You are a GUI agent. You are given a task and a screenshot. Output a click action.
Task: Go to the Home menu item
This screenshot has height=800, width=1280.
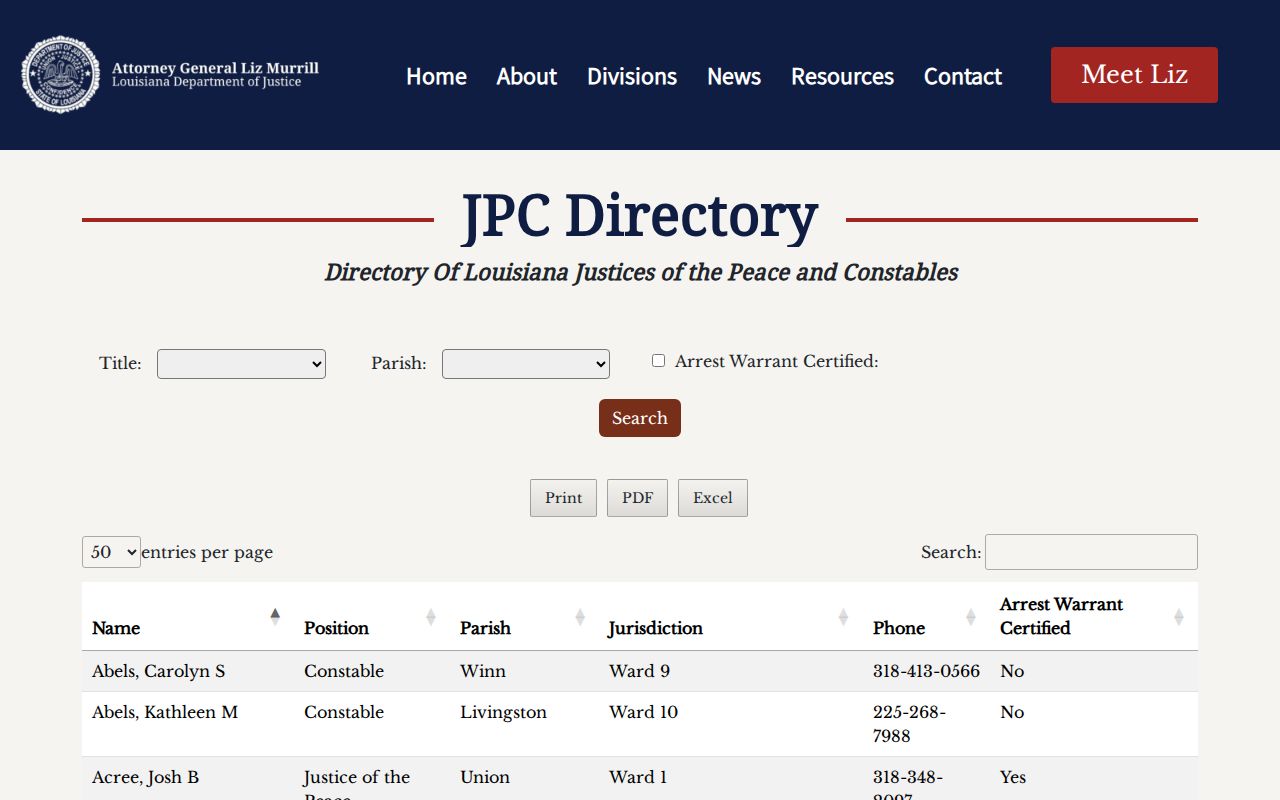pos(436,76)
